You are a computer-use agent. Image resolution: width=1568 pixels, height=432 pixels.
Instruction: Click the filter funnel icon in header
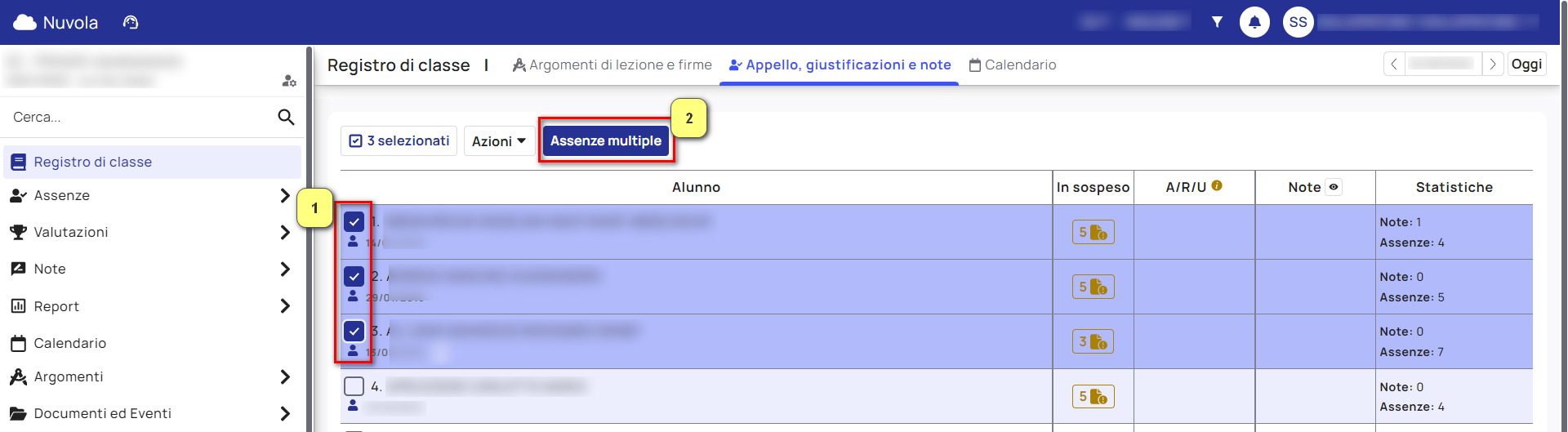(1217, 22)
